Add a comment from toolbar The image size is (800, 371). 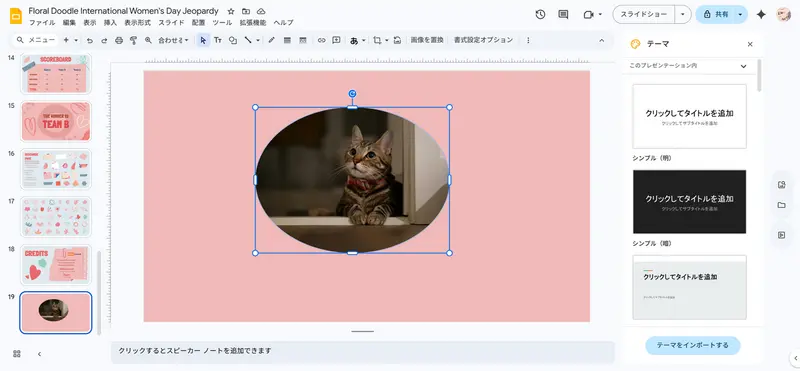[x=336, y=40]
